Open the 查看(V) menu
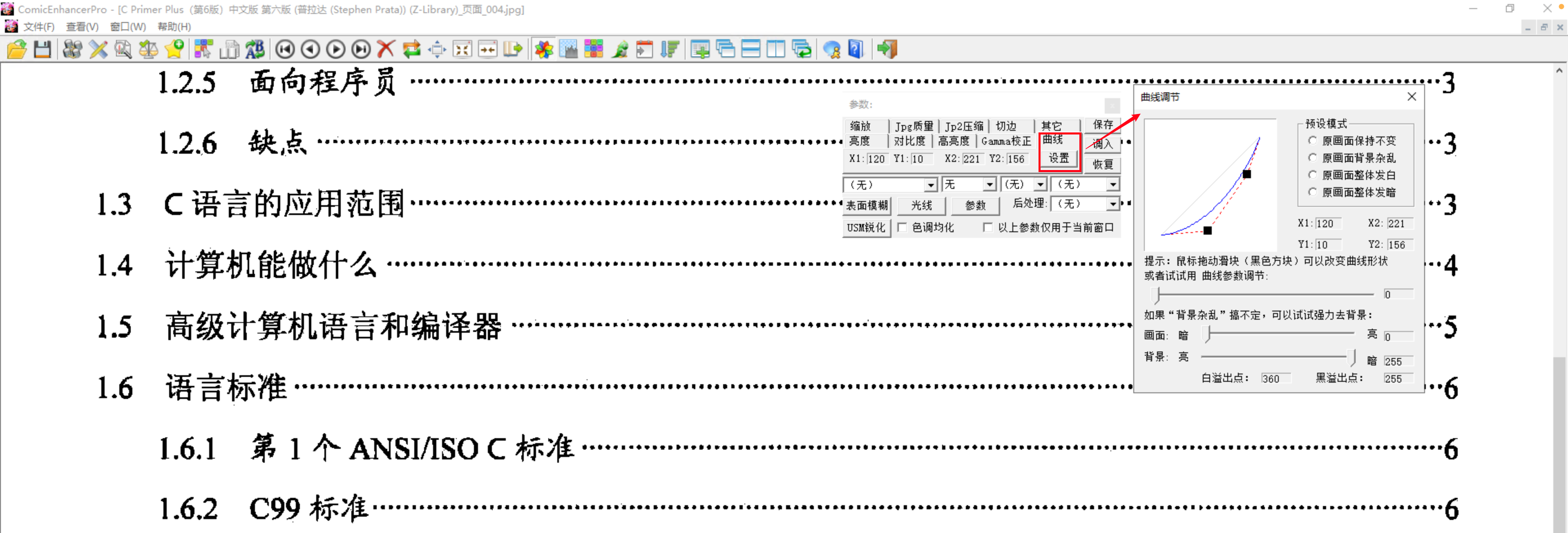This screenshot has width=1568, height=533. pyautogui.click(x=82, y=27)
